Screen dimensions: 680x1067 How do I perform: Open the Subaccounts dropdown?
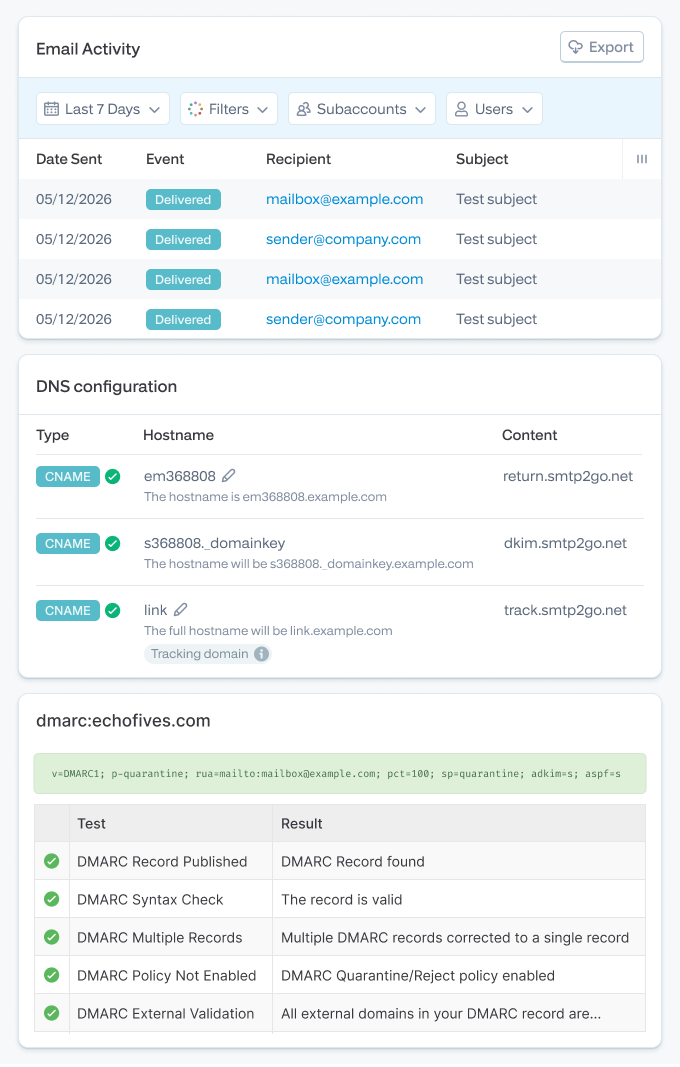[x=362, y=109]
